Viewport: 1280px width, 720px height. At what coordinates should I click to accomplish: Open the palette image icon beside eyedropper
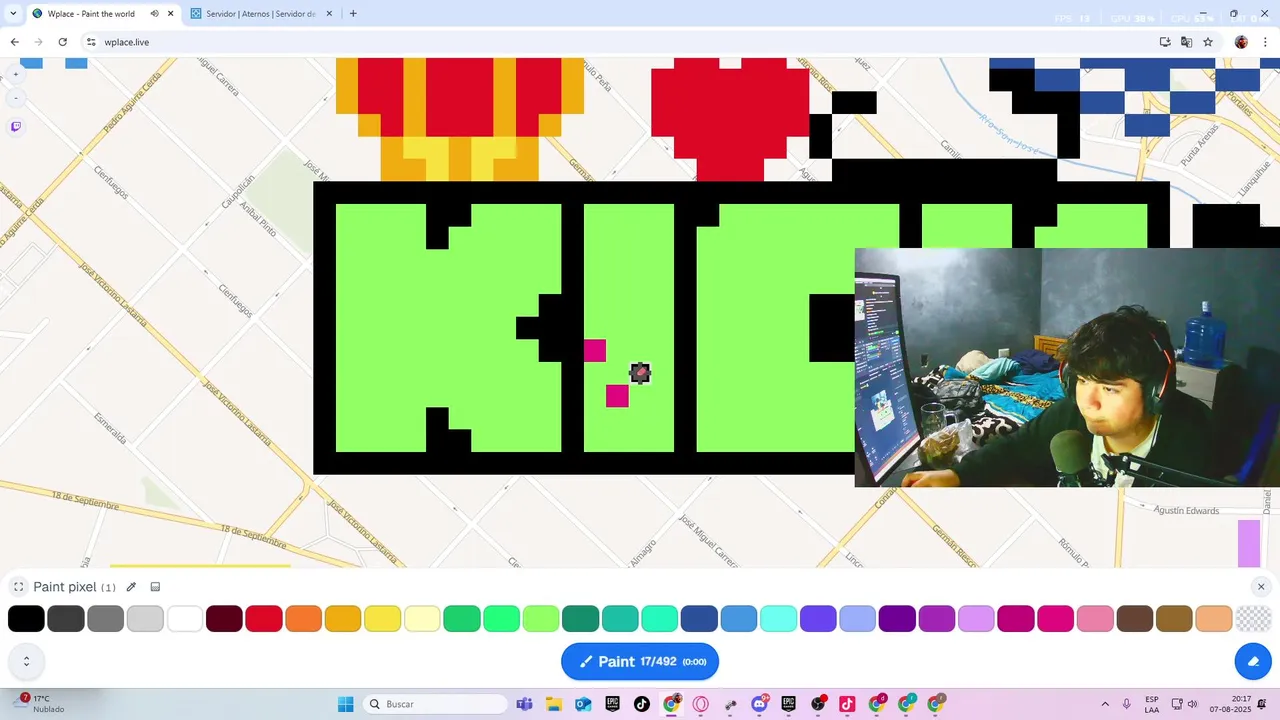coord(155,587)
